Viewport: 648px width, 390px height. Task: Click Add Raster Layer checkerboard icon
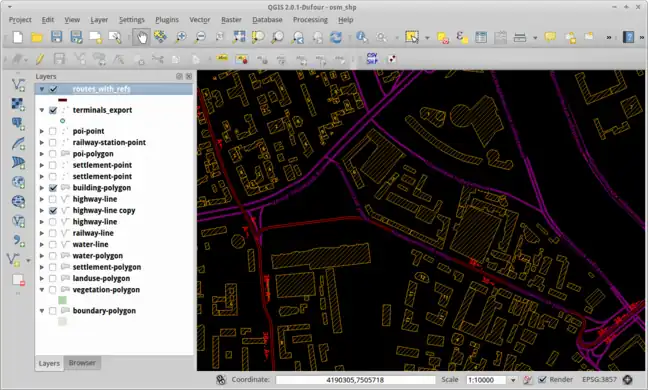18,104
